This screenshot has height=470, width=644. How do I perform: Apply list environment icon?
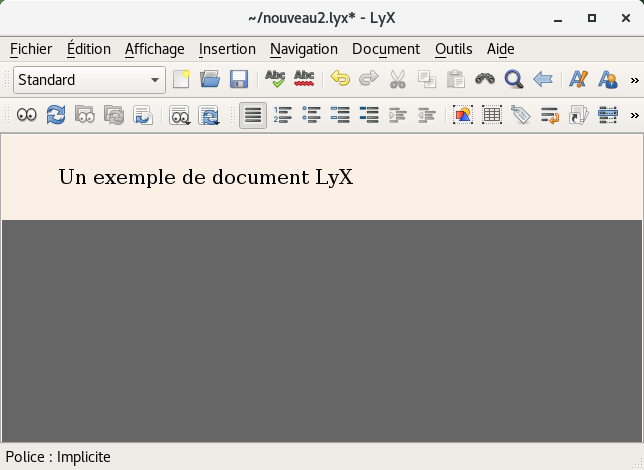(x=340, y=115)
